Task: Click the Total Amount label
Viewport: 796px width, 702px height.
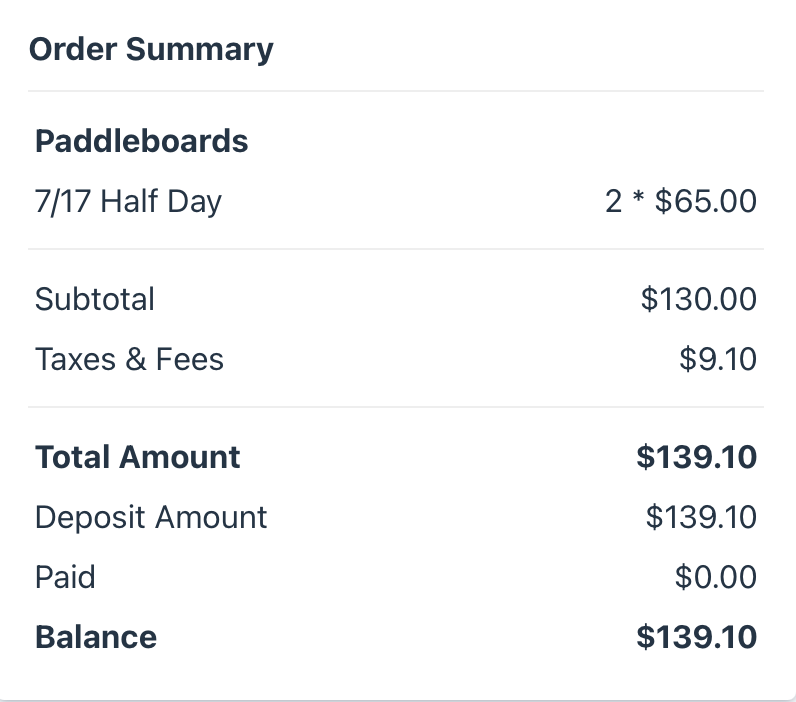Action: 138,457
